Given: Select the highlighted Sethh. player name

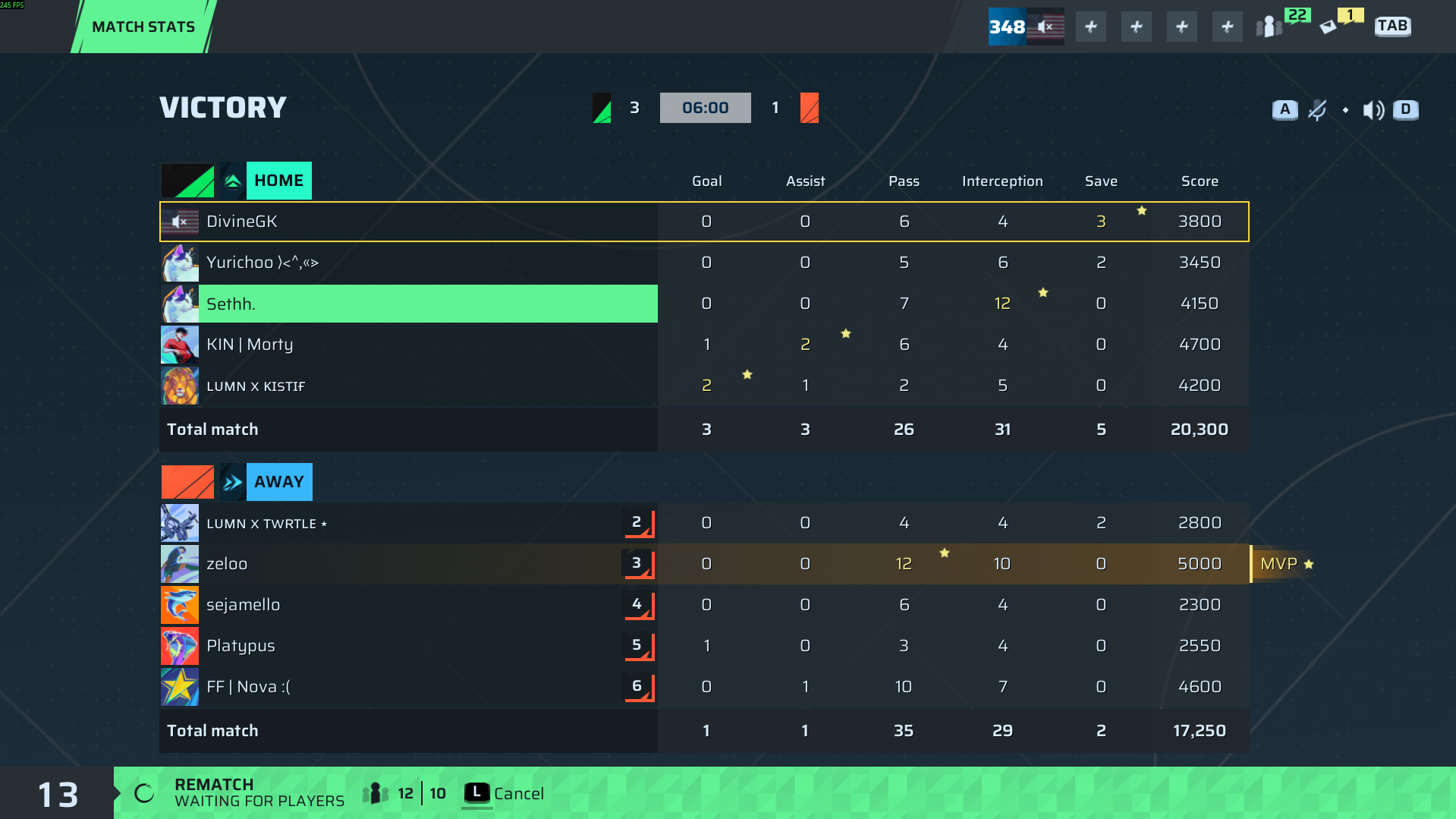Looking at the screenshot, I should pos(231,304).
